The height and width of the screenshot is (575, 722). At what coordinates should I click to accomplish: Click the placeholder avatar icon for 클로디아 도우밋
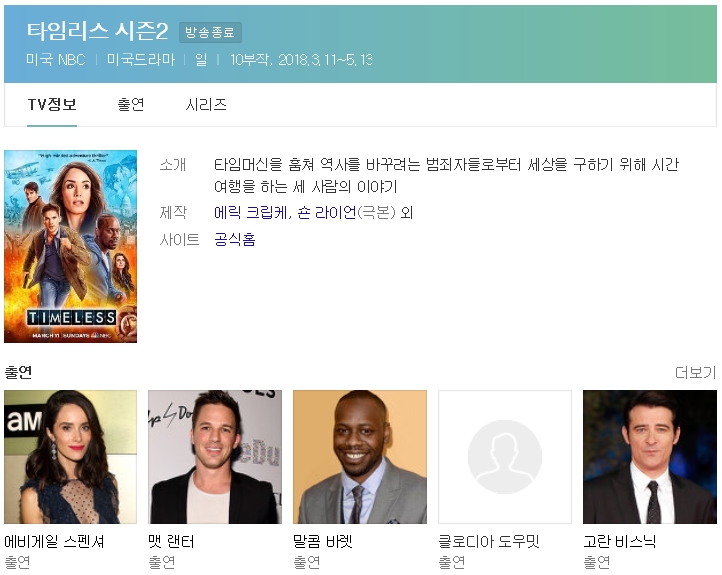505,457
